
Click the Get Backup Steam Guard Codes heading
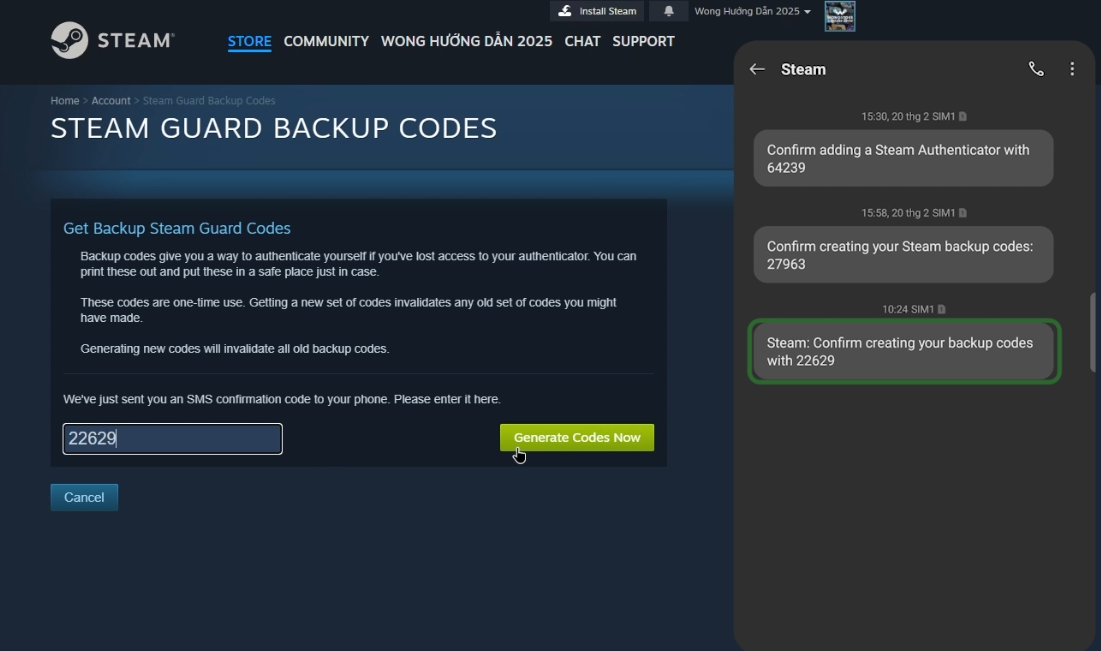pos(177,228)
